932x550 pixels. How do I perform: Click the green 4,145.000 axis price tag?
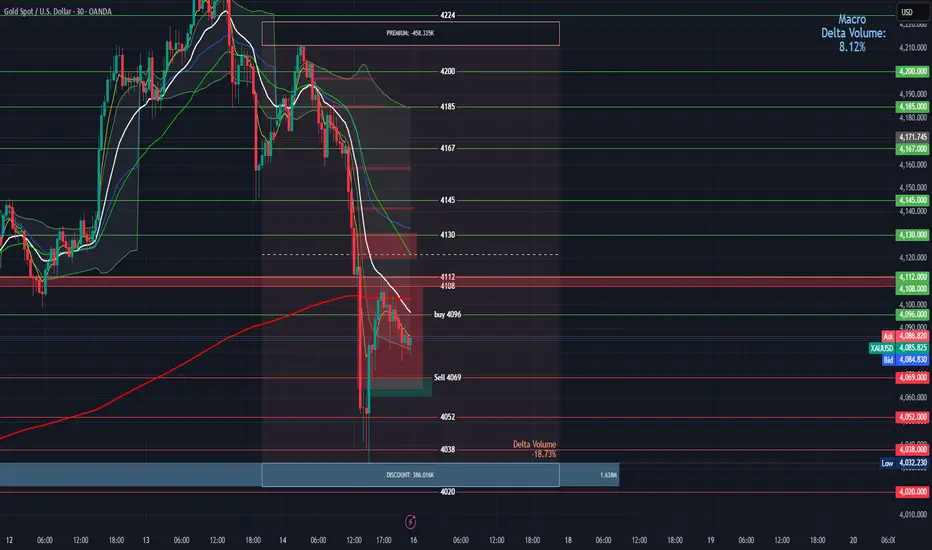coord(912,200)
